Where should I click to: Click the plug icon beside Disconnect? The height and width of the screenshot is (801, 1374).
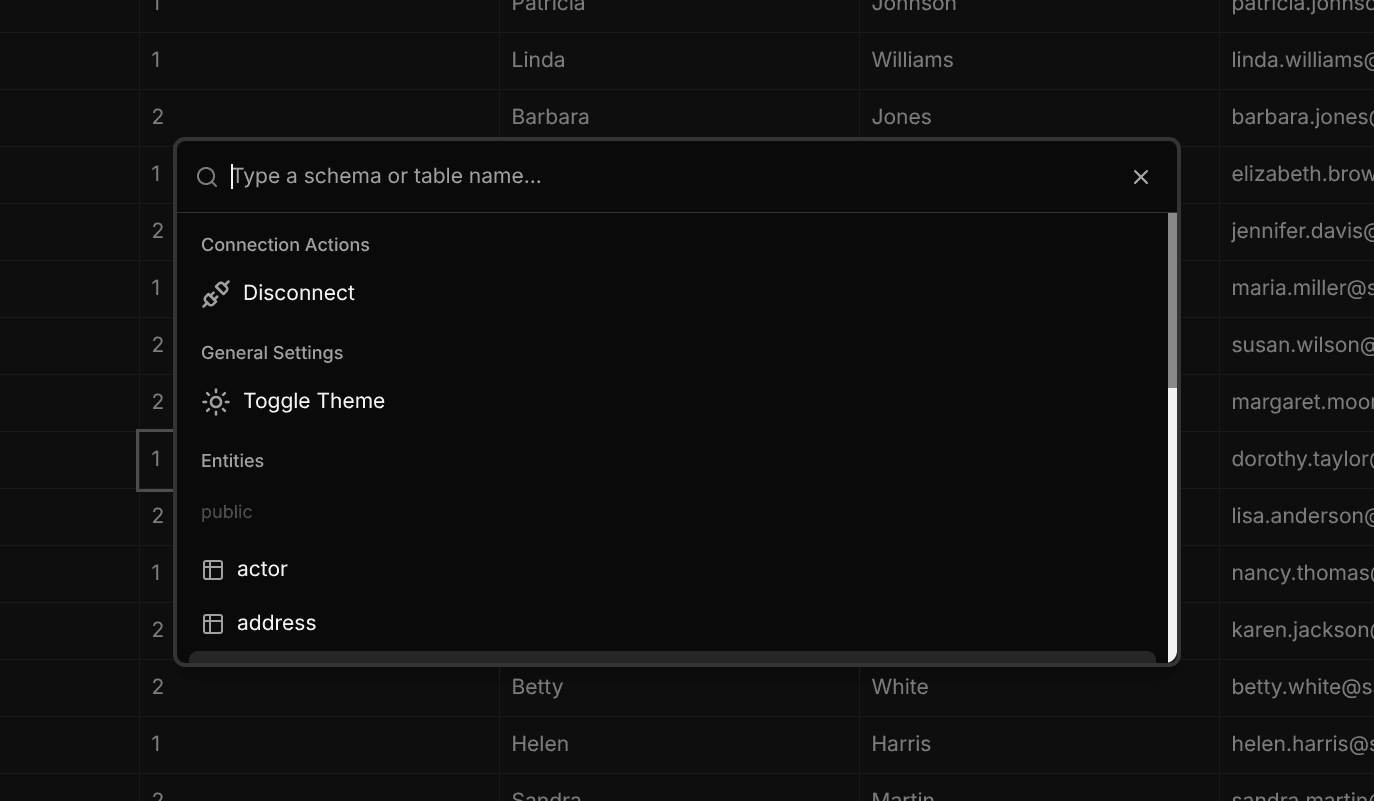point(216,293)
